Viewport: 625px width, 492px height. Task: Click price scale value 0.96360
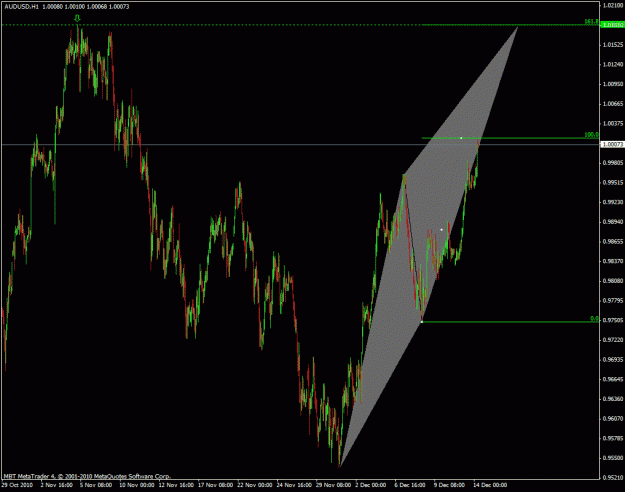click(613, 399)
